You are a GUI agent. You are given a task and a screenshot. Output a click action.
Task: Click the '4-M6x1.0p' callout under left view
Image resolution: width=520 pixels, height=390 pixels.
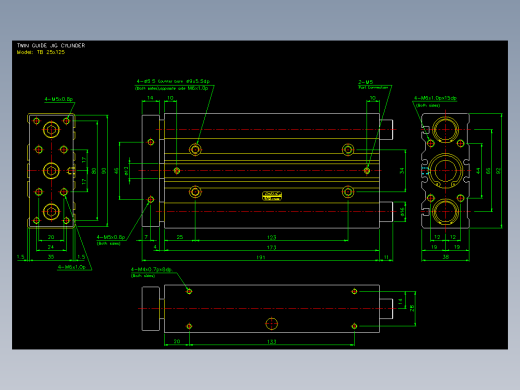(72, 267)
